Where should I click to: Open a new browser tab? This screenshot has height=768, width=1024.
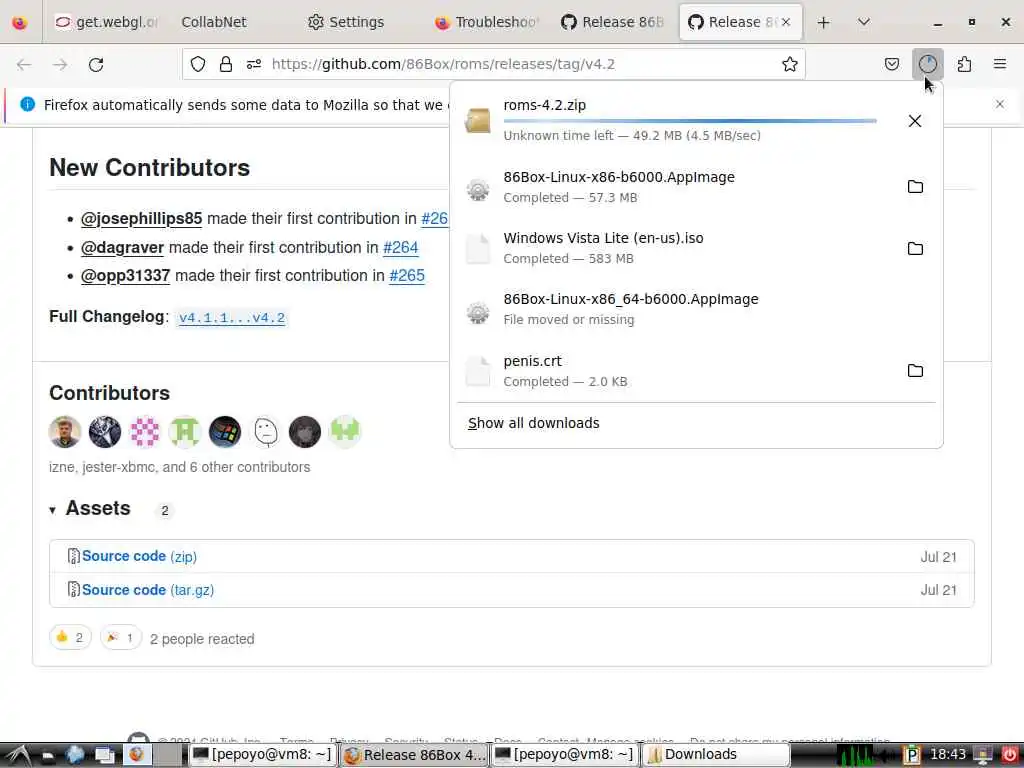point(824,22)
